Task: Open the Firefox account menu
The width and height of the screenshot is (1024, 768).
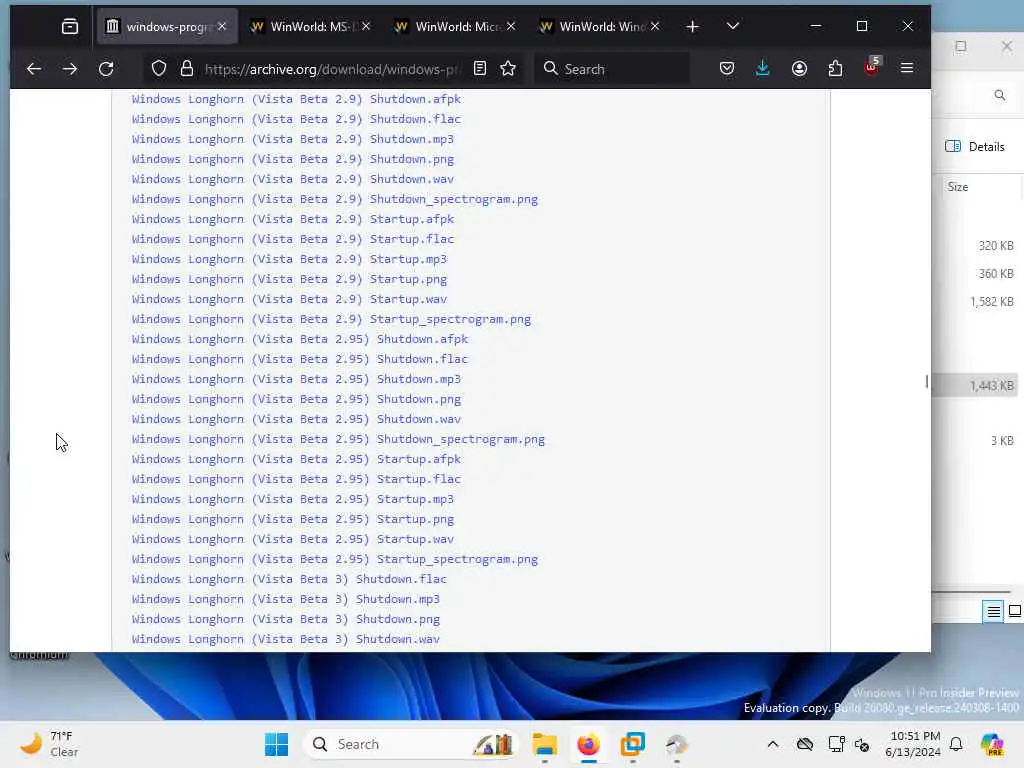Action: 799,69
